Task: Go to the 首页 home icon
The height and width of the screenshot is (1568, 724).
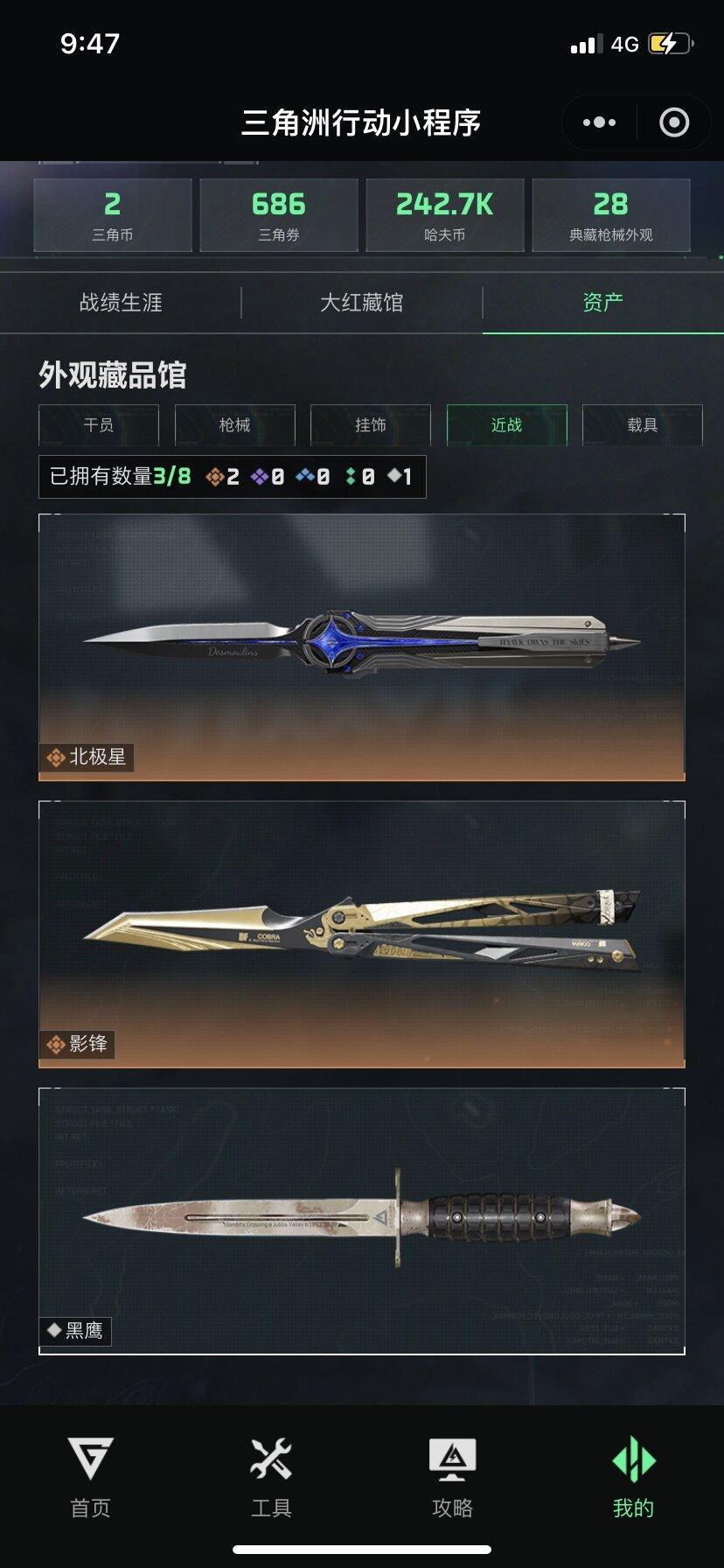Action: click(91, 1459)
